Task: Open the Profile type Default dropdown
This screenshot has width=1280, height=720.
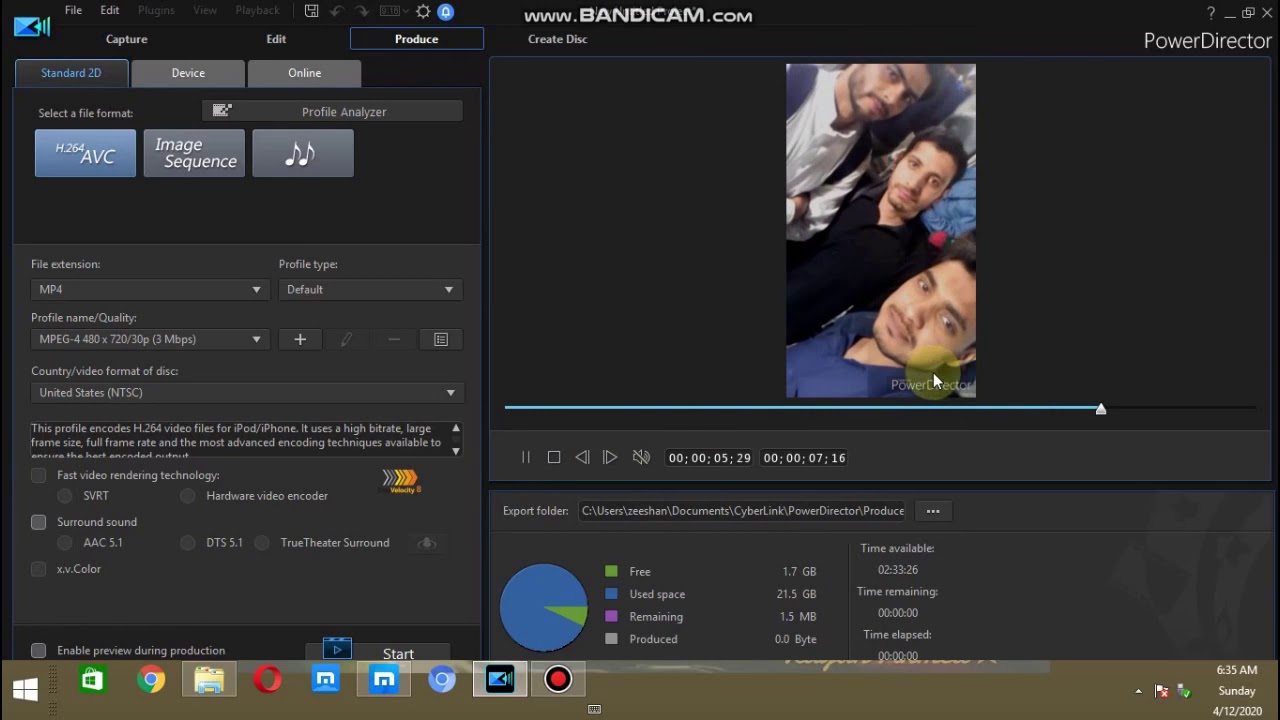Action: point(370,289)
